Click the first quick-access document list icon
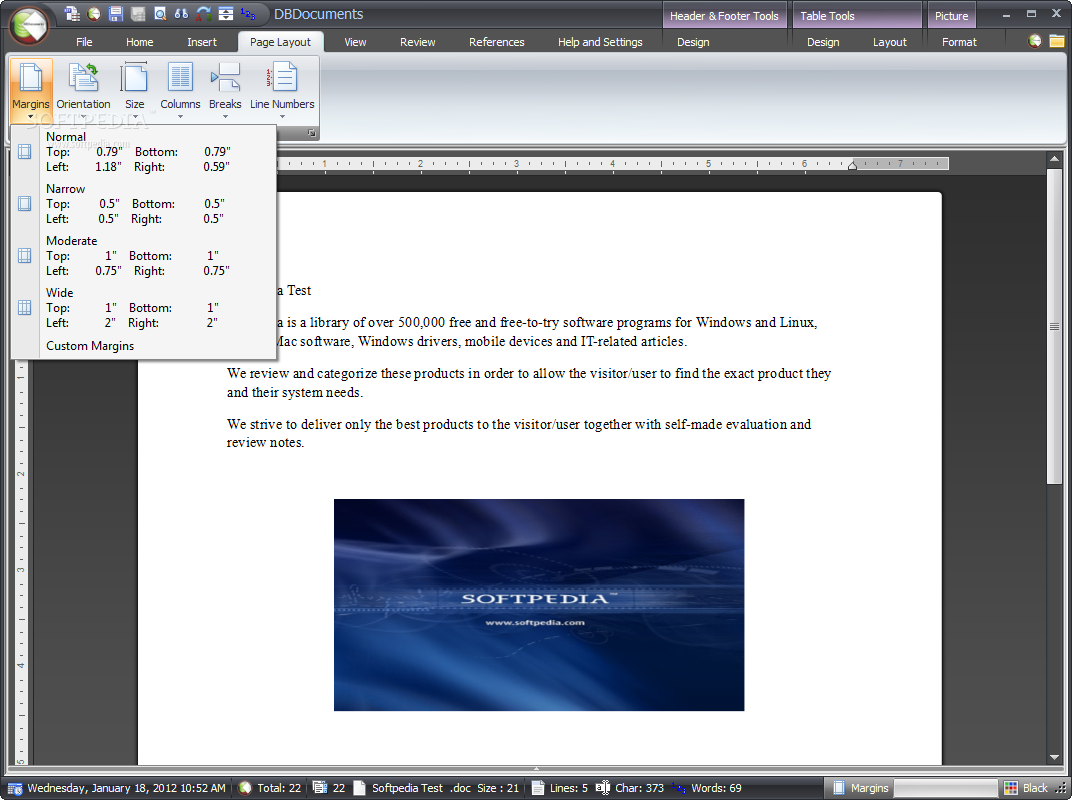Screen dimensions: 1072x800 pos(72,13)
